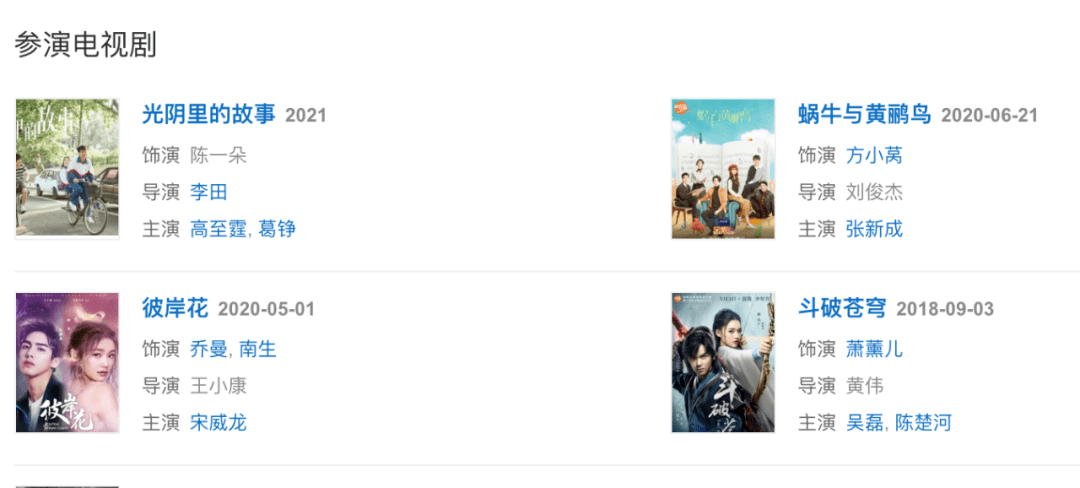This screenshot has width=1080, height=488.
Task: Open lead actor 吴磊 link
Action: click(864, 422)
